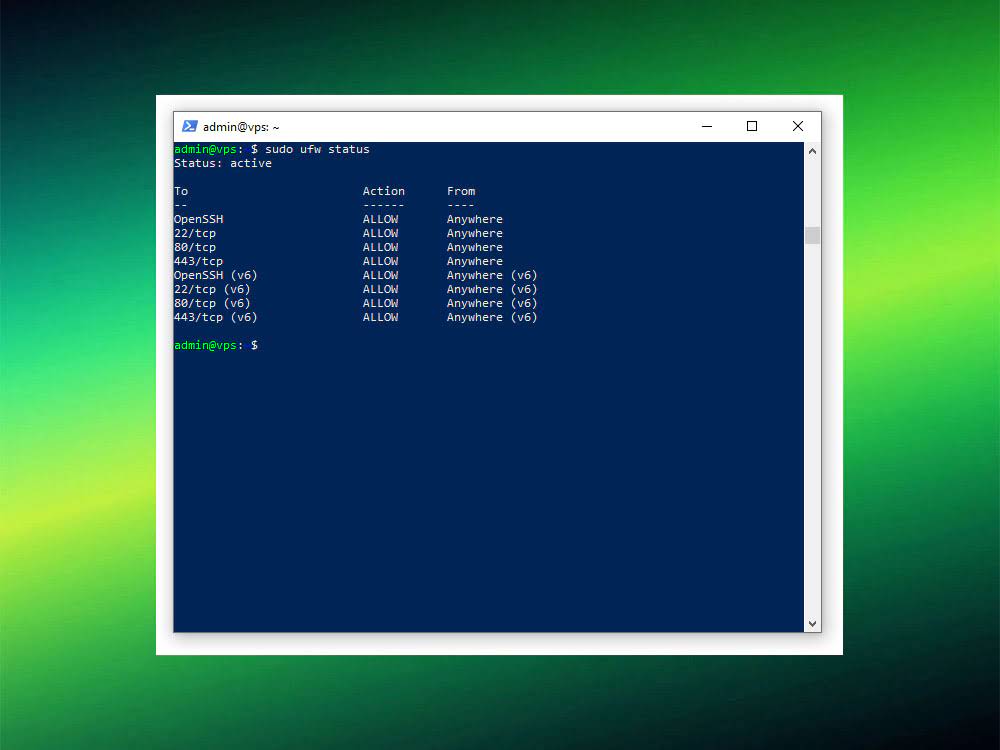Screen dimensions: 1000x750
Task: Click the 'sudo ufw status' command text
Action: 317,149
